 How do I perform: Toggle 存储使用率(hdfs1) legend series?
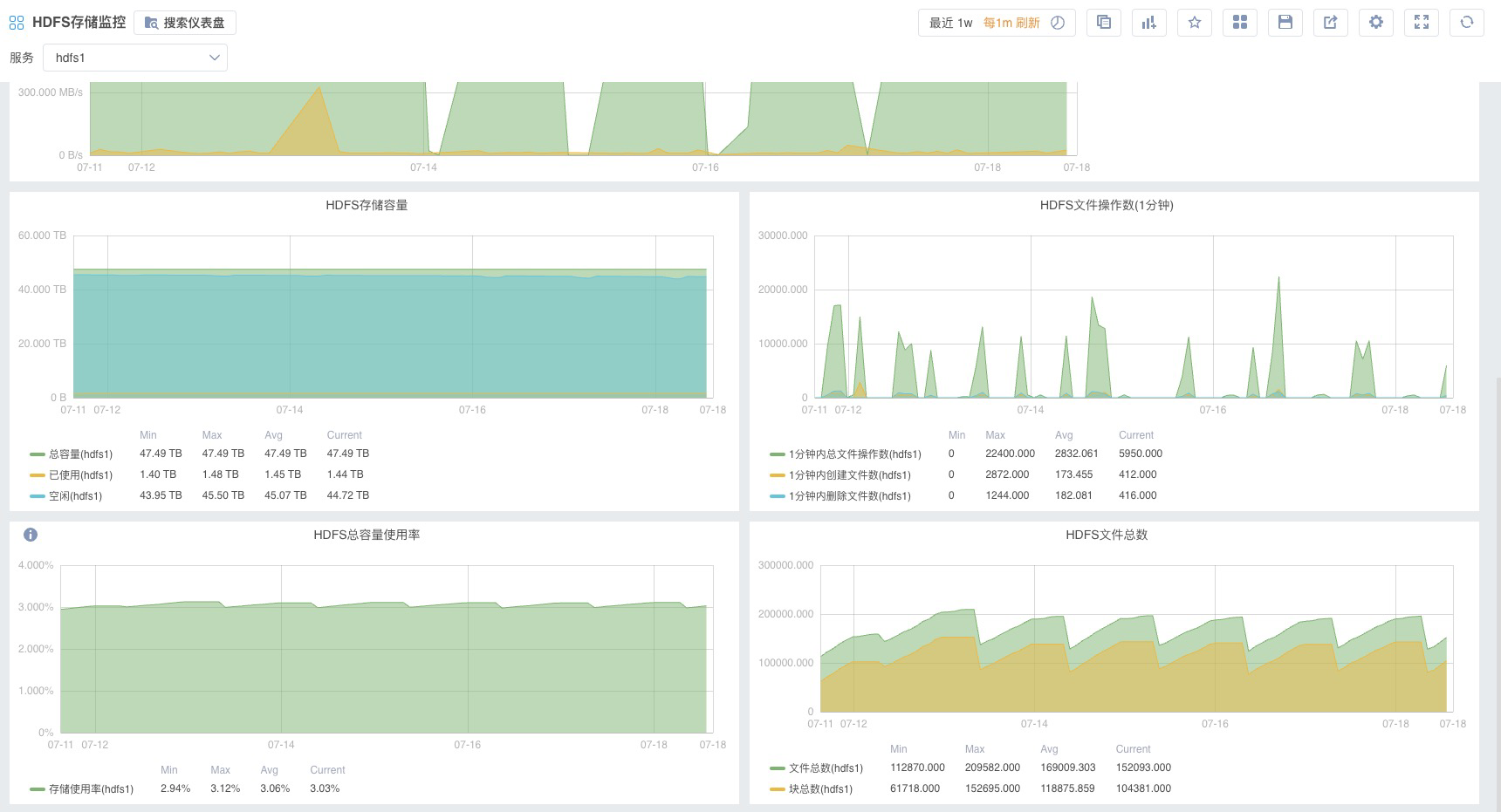[91, 789]
